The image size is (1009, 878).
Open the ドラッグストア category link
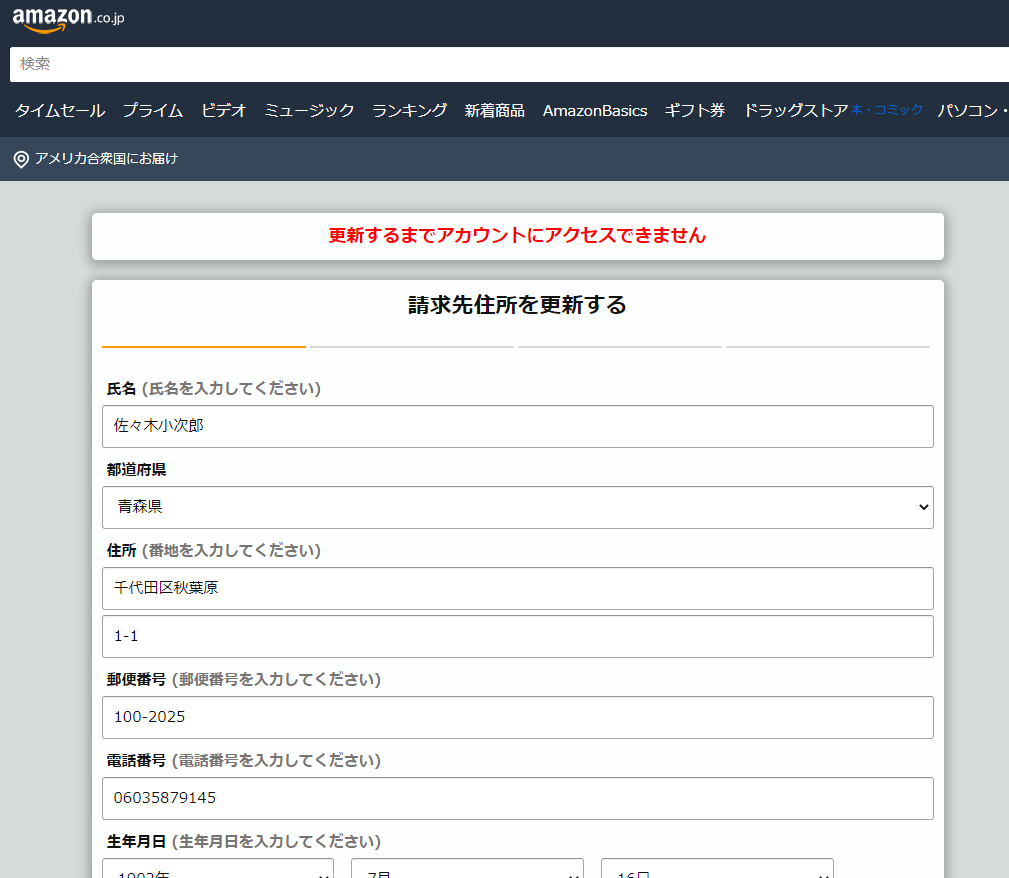[795, 111]
